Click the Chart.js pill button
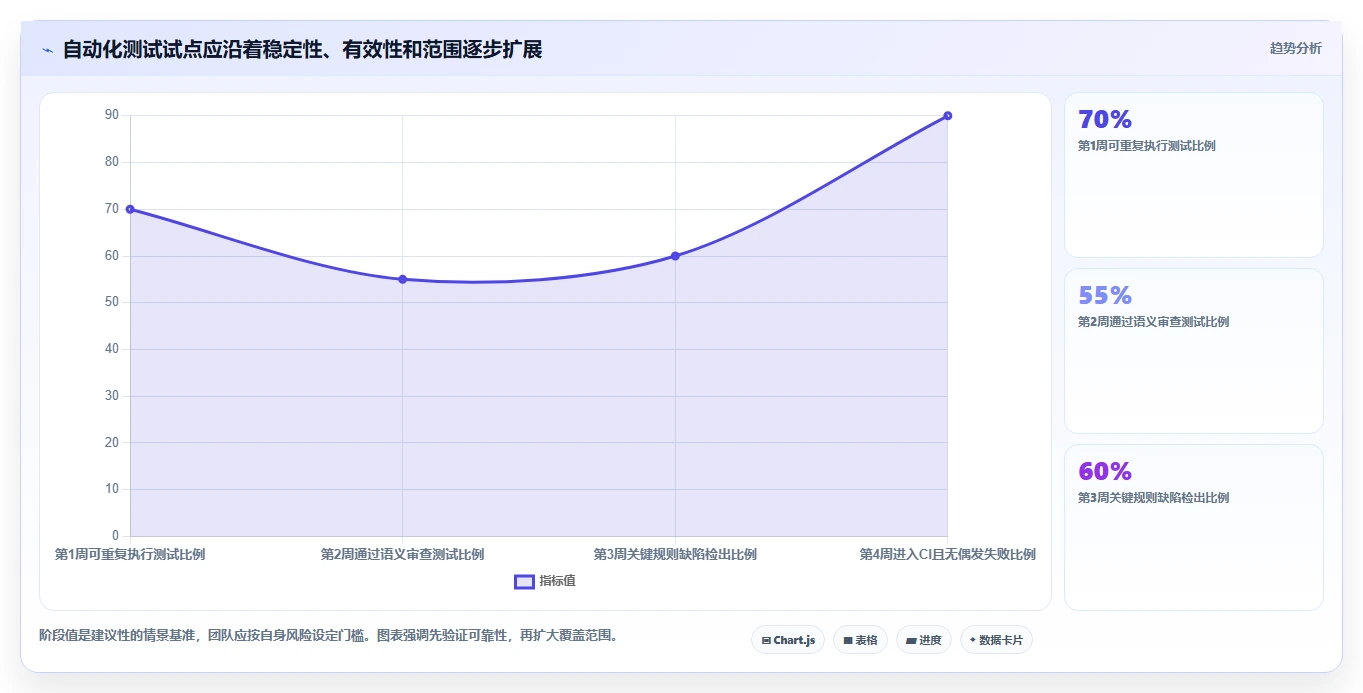 788,640
